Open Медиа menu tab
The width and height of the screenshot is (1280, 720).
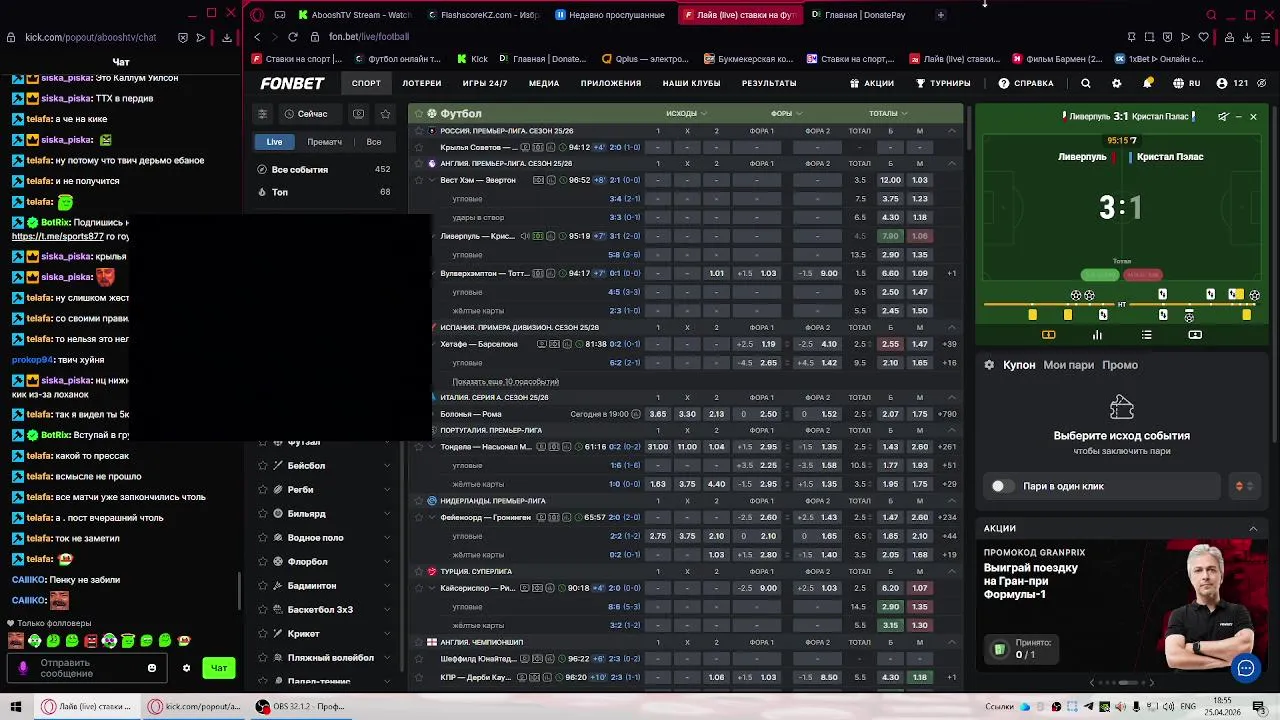pos(544,84)
